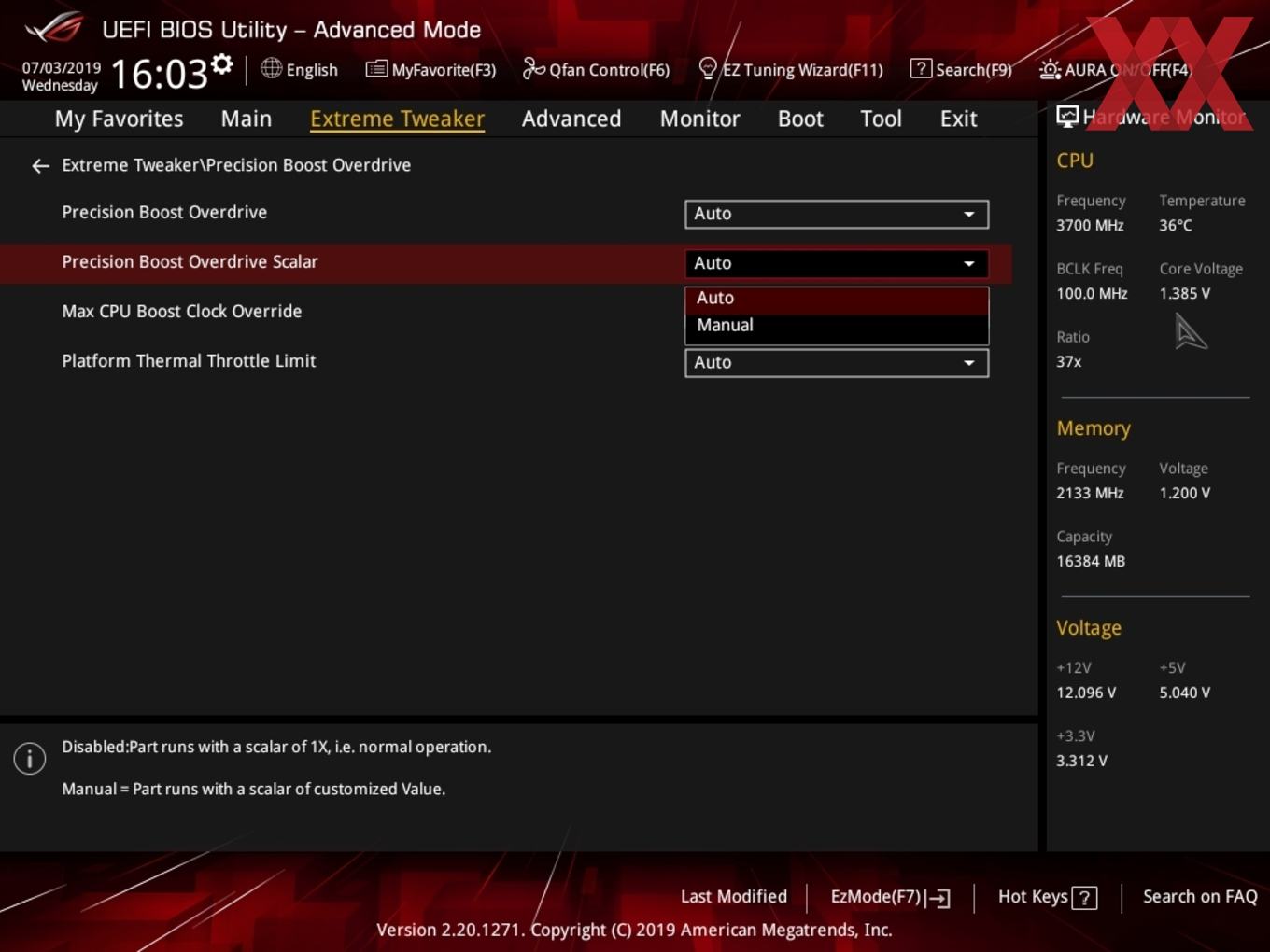
Task: Open the language globe icon
Action: (x=271, y=68)
